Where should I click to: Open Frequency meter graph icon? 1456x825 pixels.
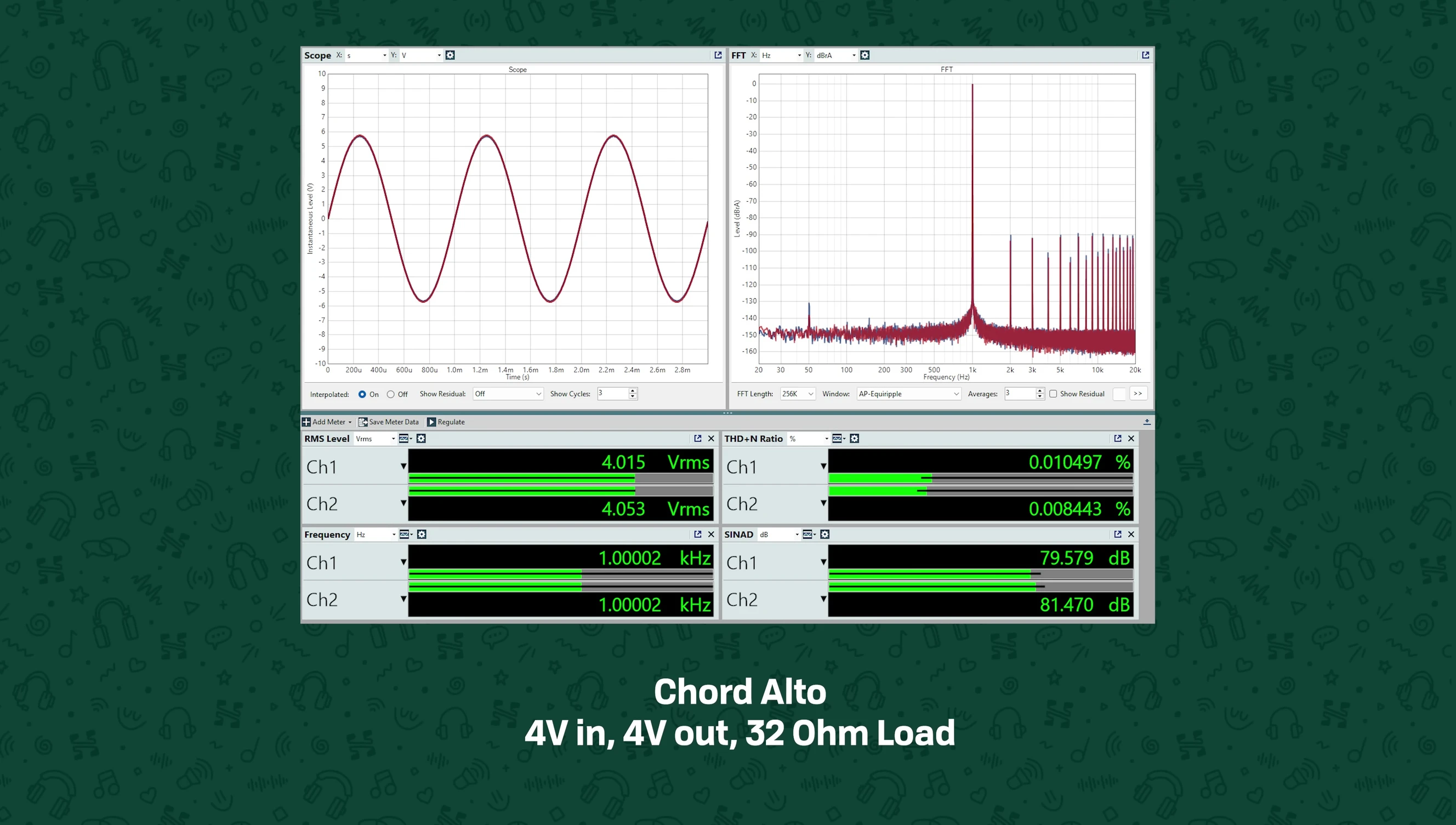pos(406,534)
